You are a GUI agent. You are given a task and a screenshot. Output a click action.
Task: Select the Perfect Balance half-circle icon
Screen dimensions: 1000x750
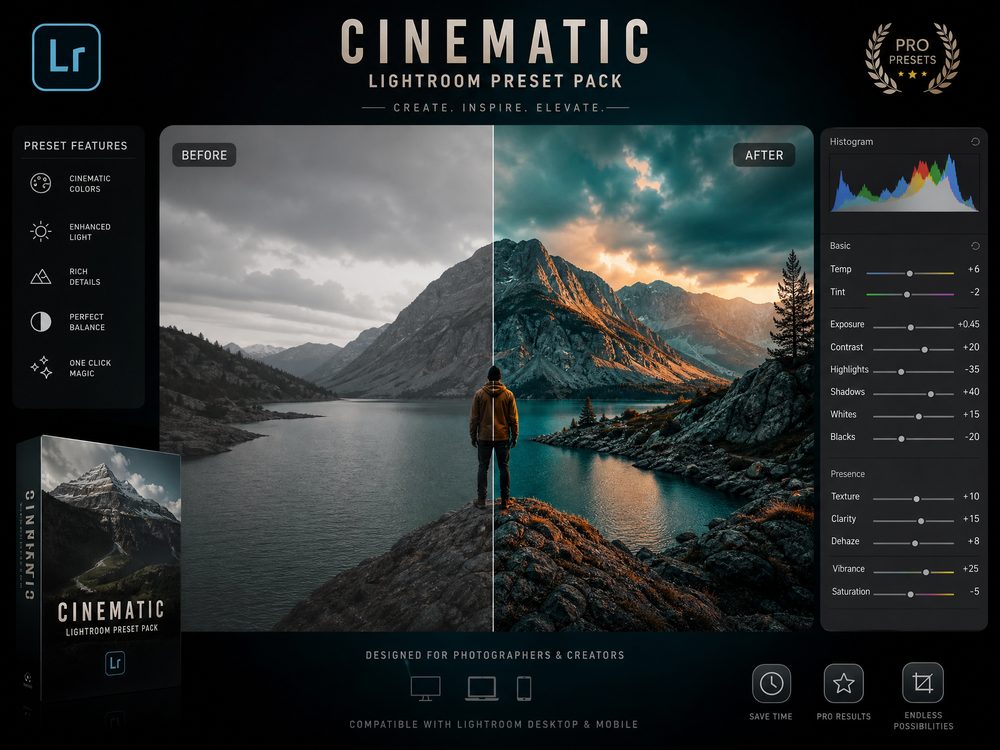(x=41, y=321)
